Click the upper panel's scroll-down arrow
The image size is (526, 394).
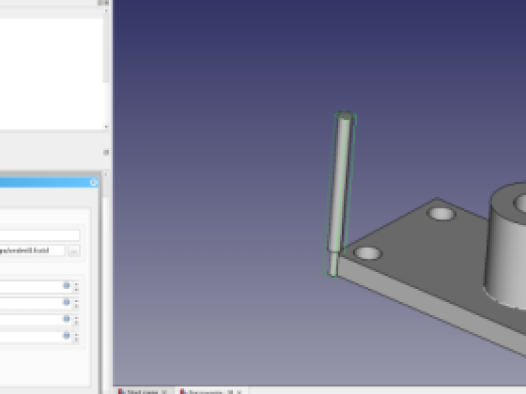[x=106, y=127]
